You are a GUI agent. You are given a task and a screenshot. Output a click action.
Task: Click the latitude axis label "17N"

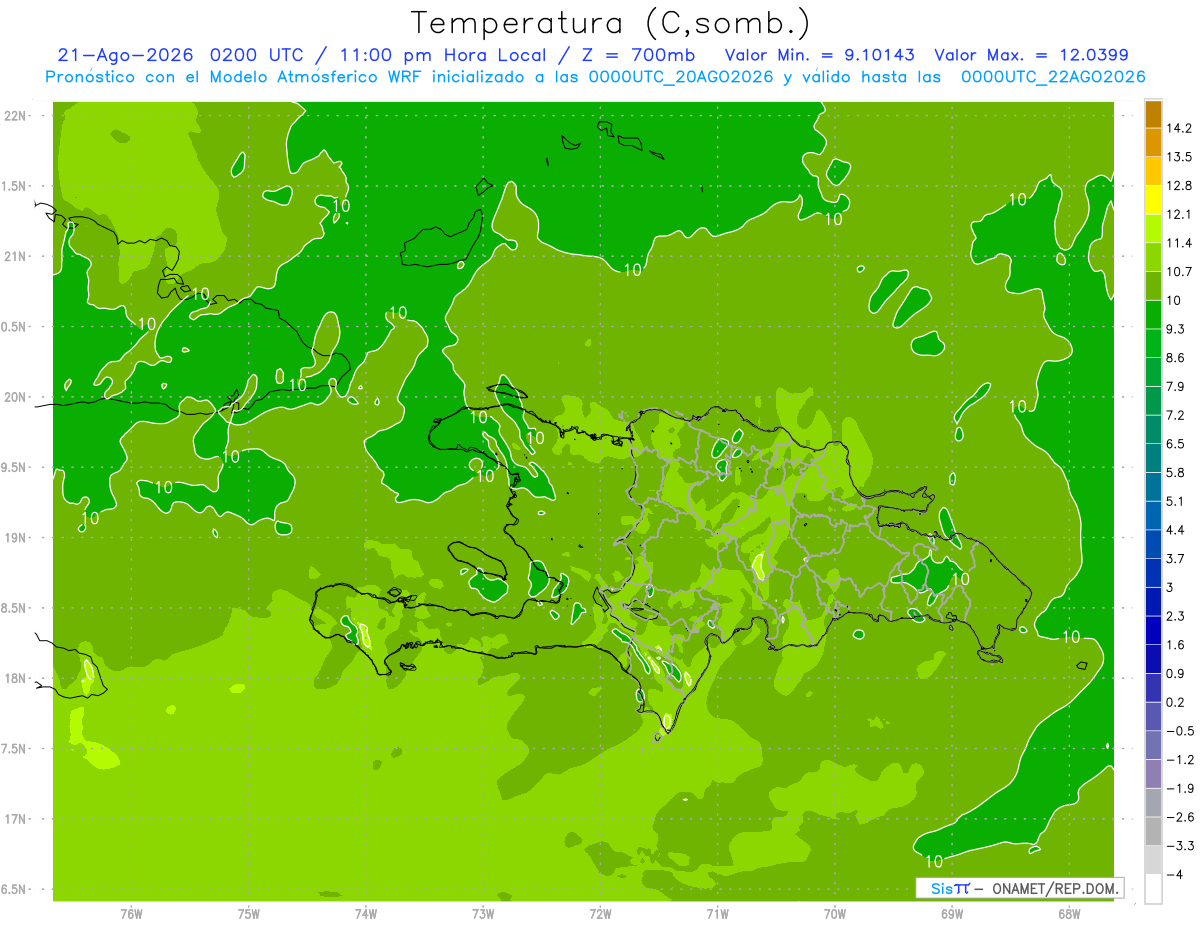click(x=17, y=819)
